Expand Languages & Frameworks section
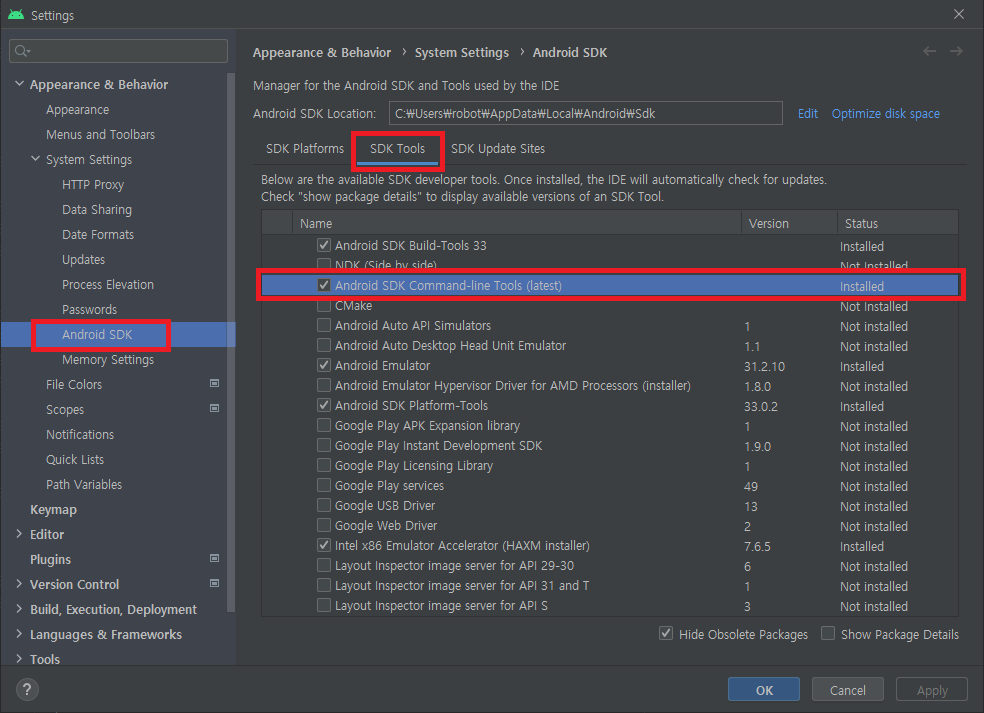This screenshot has height=713, width=984. point(19,634)
